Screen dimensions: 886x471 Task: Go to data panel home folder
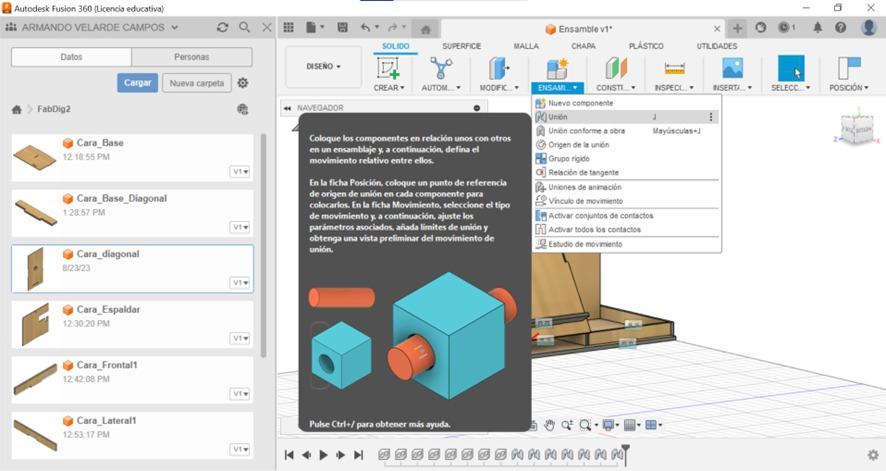(17, 110)
